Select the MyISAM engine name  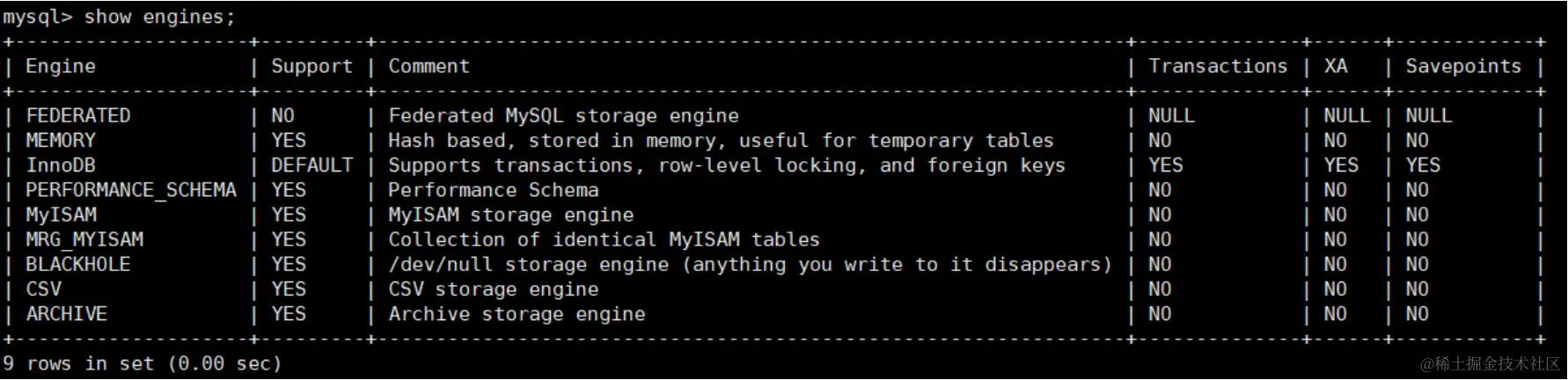point(61,215)
